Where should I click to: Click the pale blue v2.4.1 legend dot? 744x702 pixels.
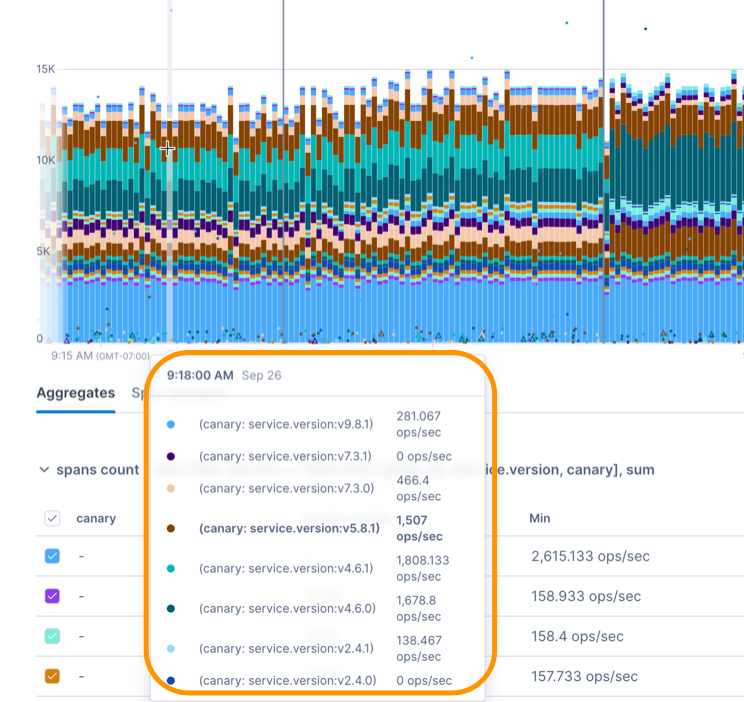[x=171, y=648]
